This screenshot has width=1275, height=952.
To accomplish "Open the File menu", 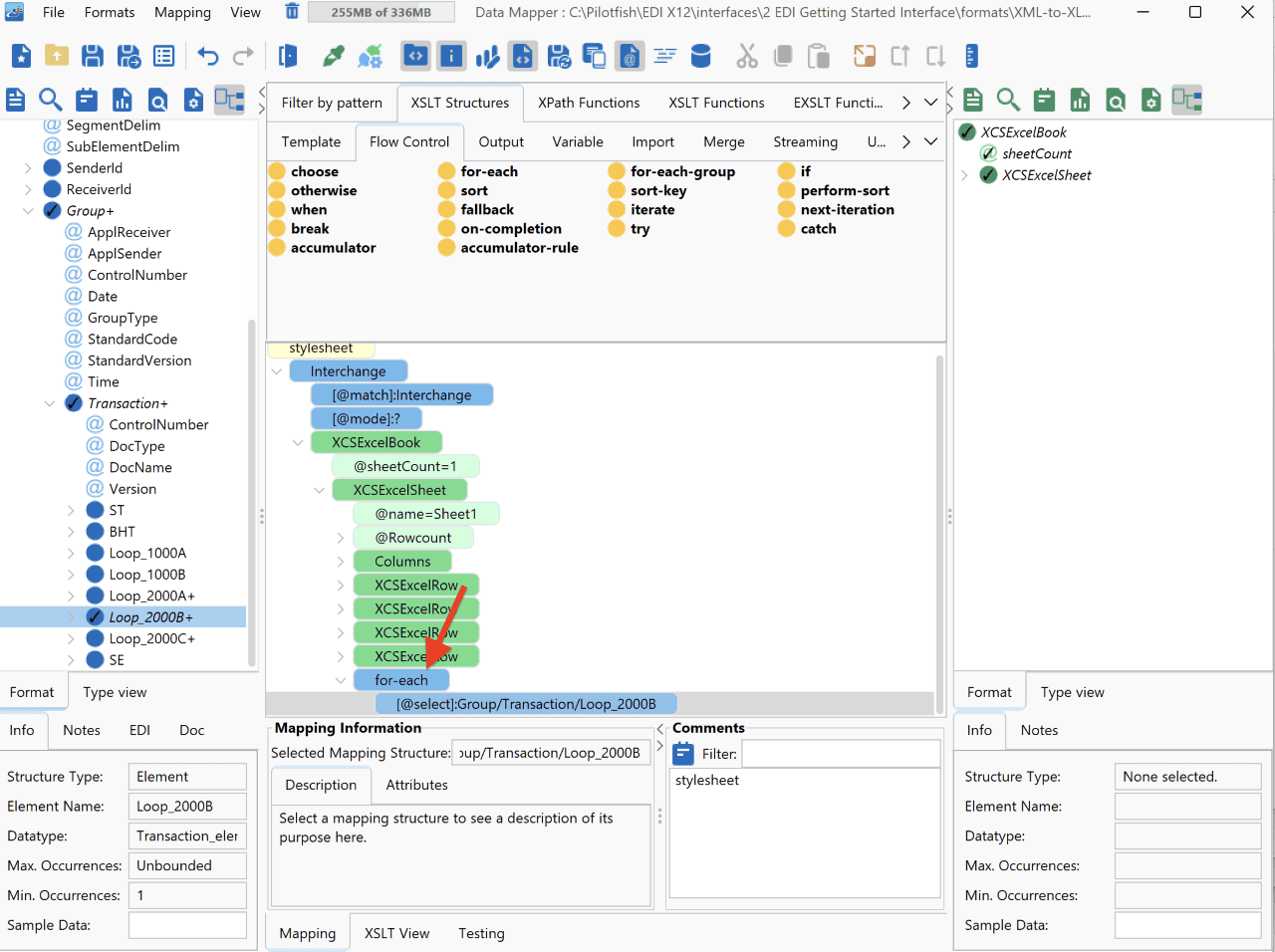I will pos(54,12).
